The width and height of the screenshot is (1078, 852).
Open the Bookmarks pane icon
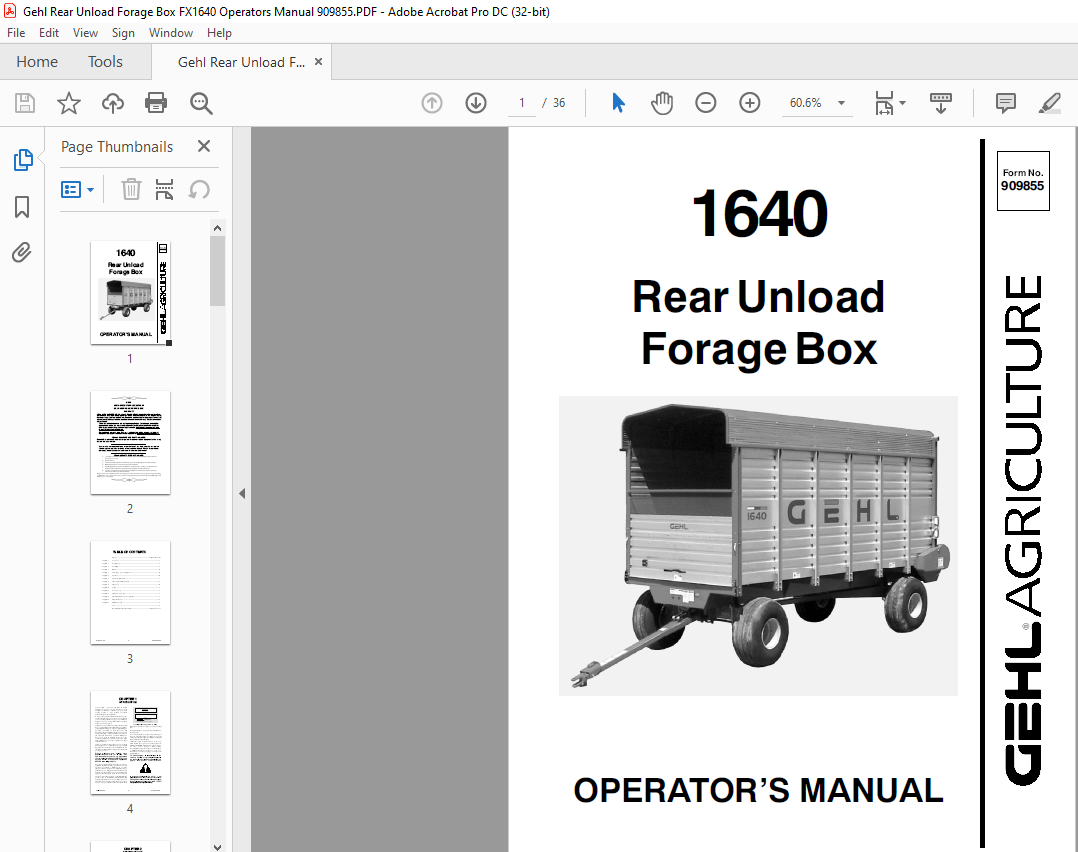pyautogui.click(x=22, y=206)
